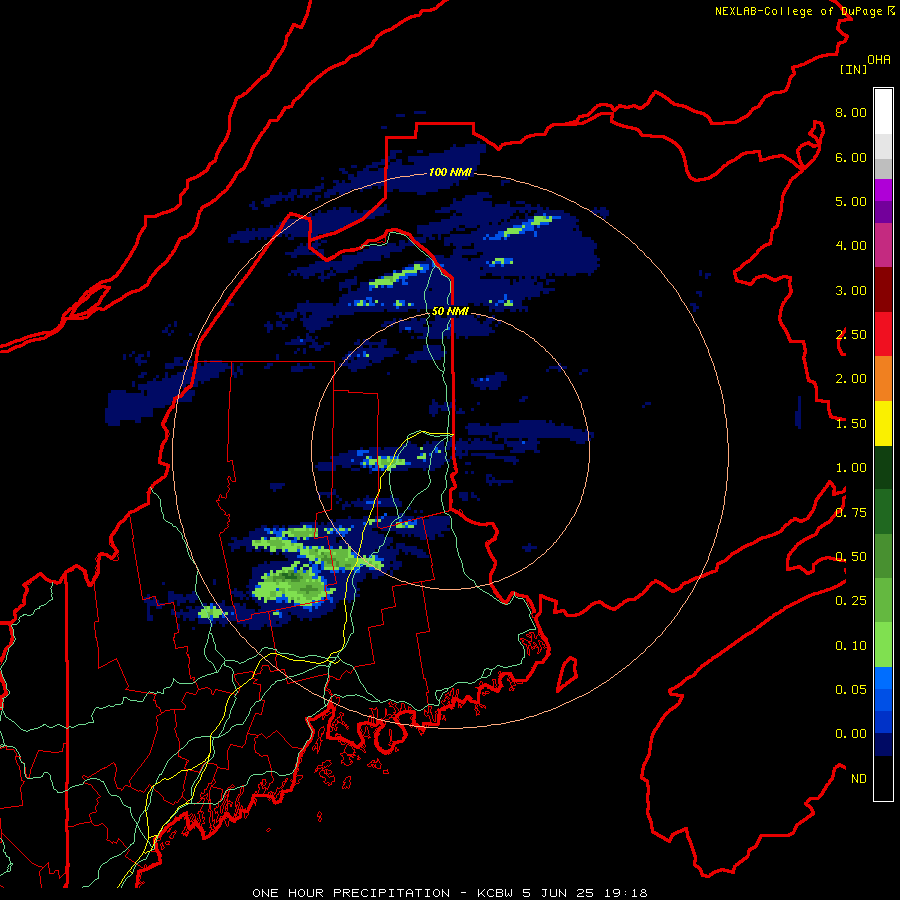
Task: Click the 0.25 legend value
Action: (x=851, y=601)
